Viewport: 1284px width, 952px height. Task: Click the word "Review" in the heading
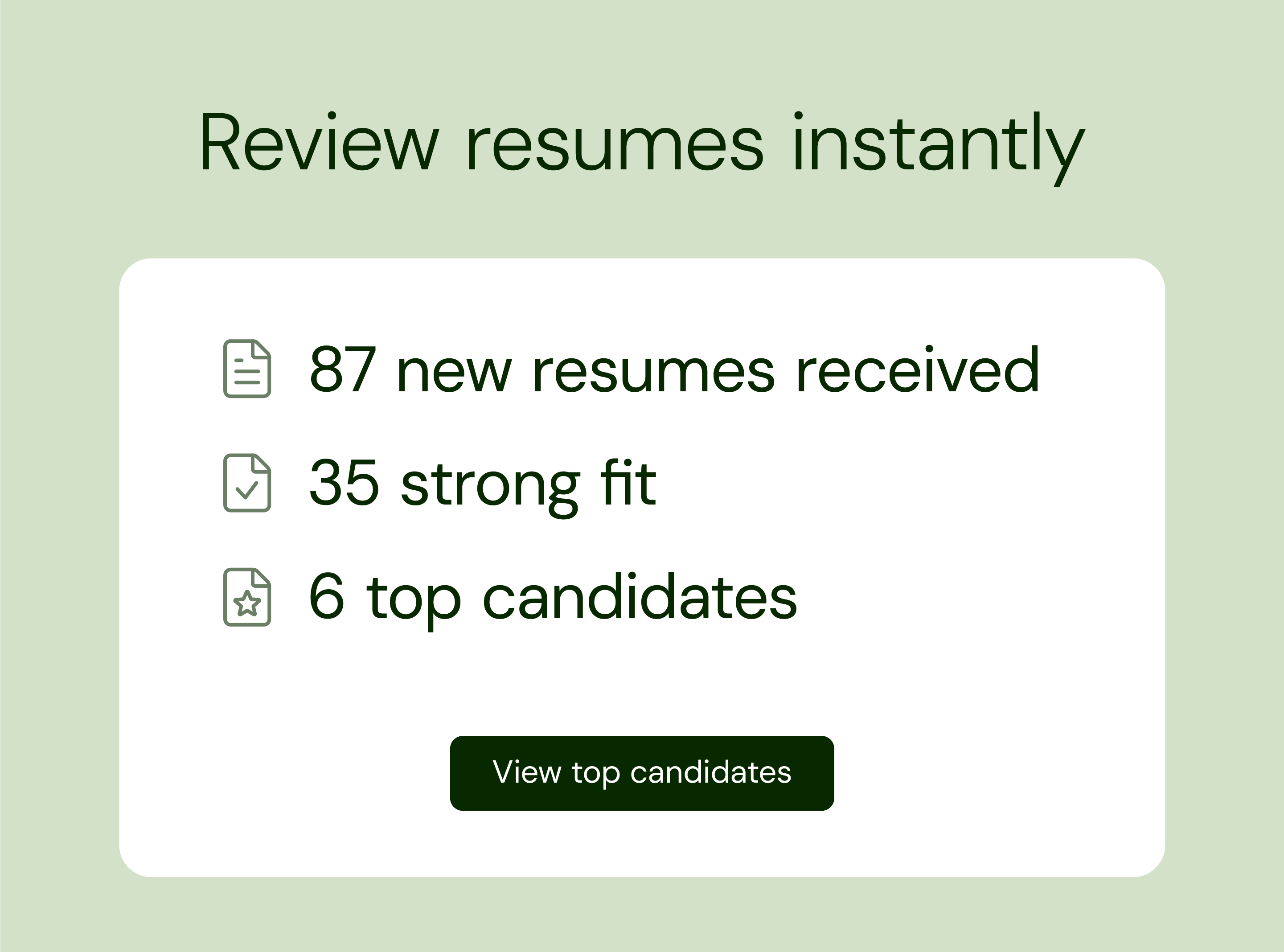point(319,143)
